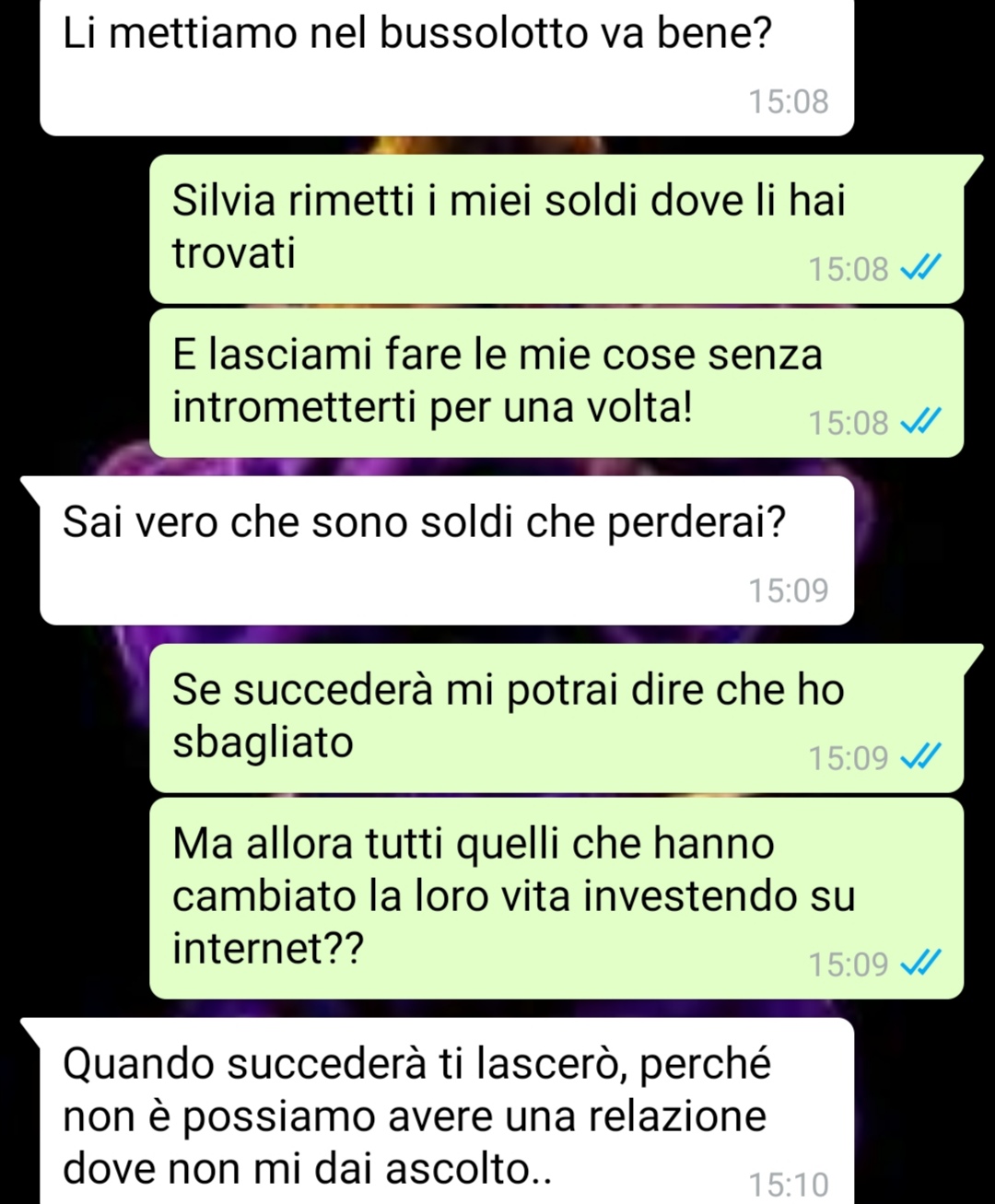Tap the 15:08 timestamp on the 'E lasciami fare' message
This screenshot has width=995, height=1204.
click(849, 423)
